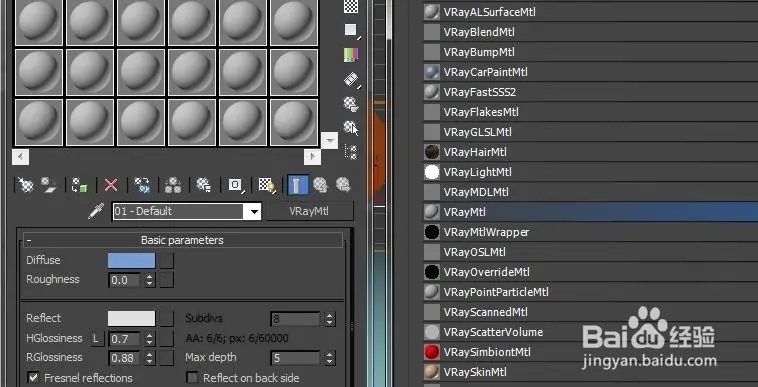Click the Reflect map slot button
Image resolution: width=758 pixels, height=387 pixels.
coord(167,318)
